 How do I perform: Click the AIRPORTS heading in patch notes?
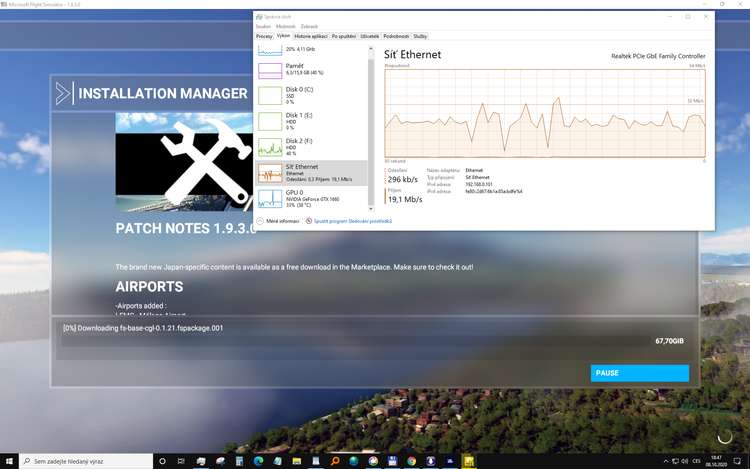[x=149, y=286]
